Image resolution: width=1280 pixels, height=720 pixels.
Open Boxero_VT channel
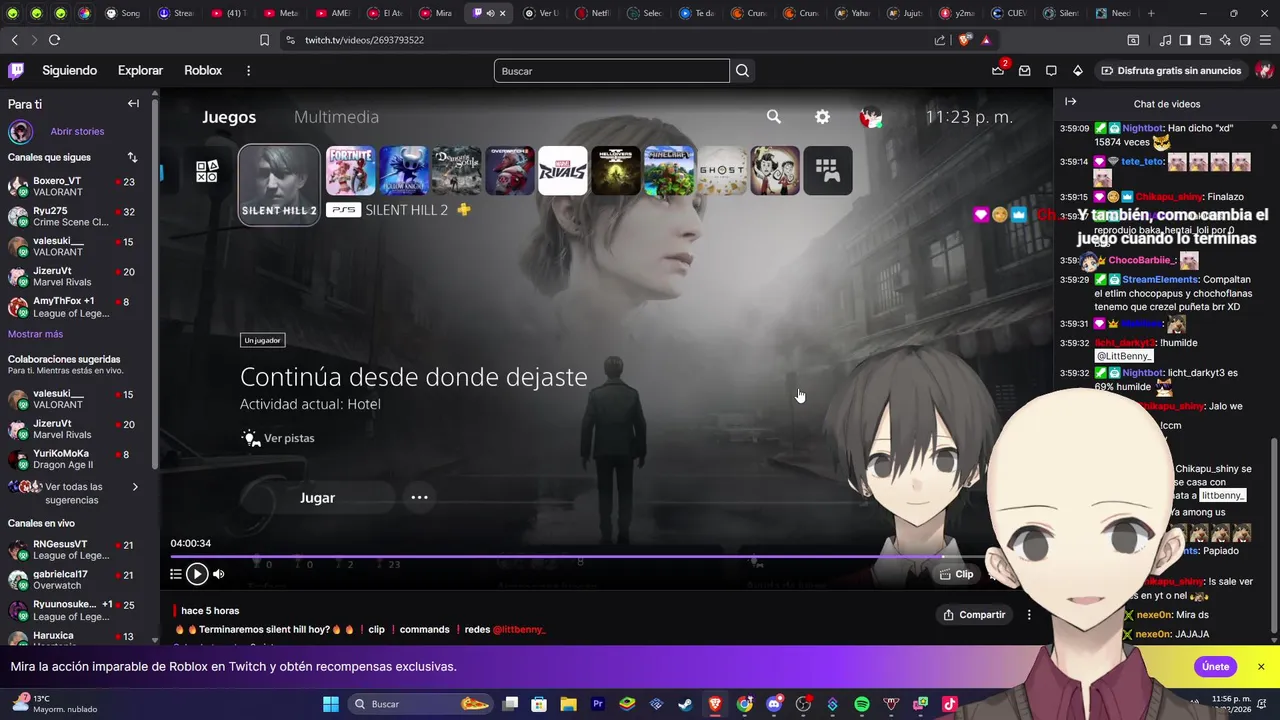coord(72,187)
